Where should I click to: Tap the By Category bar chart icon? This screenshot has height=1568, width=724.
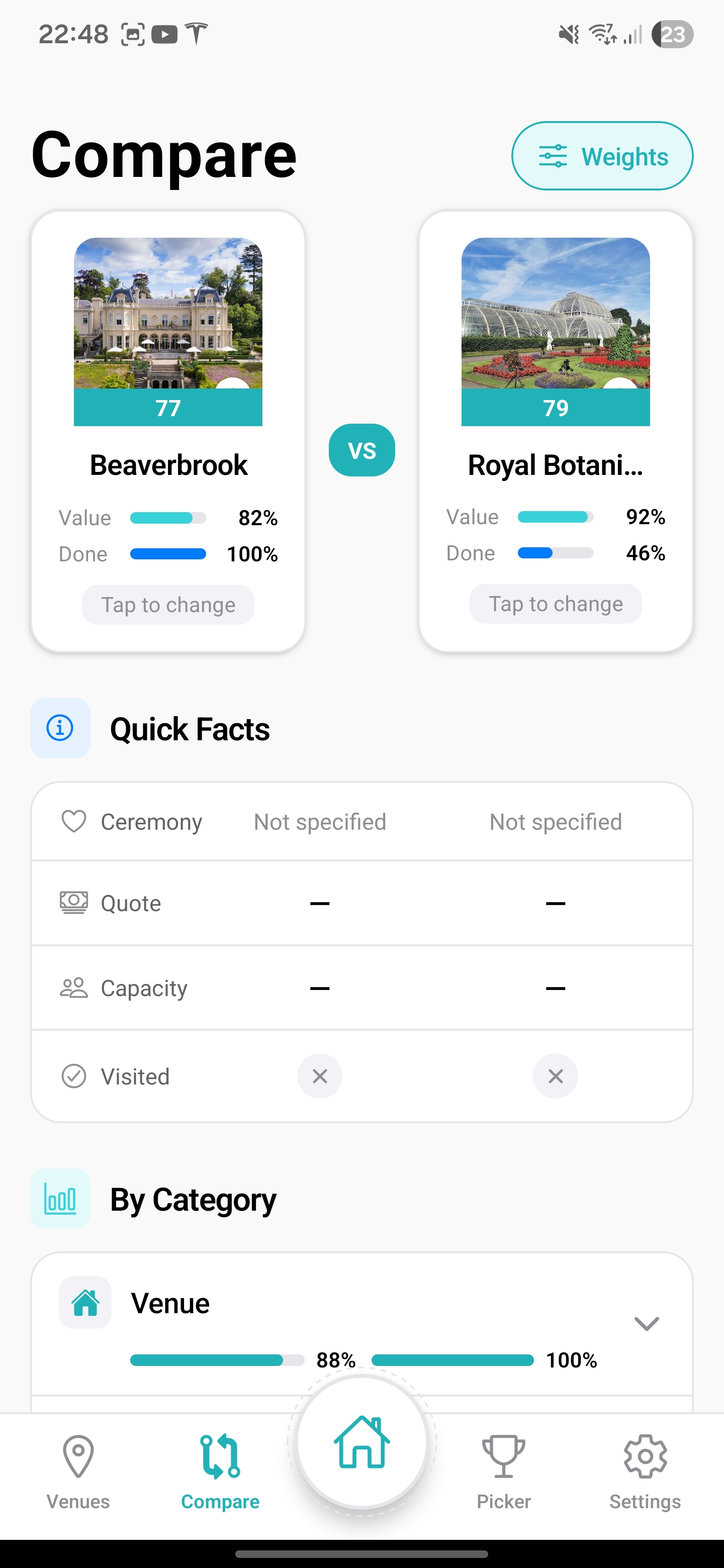[60, 1199]
